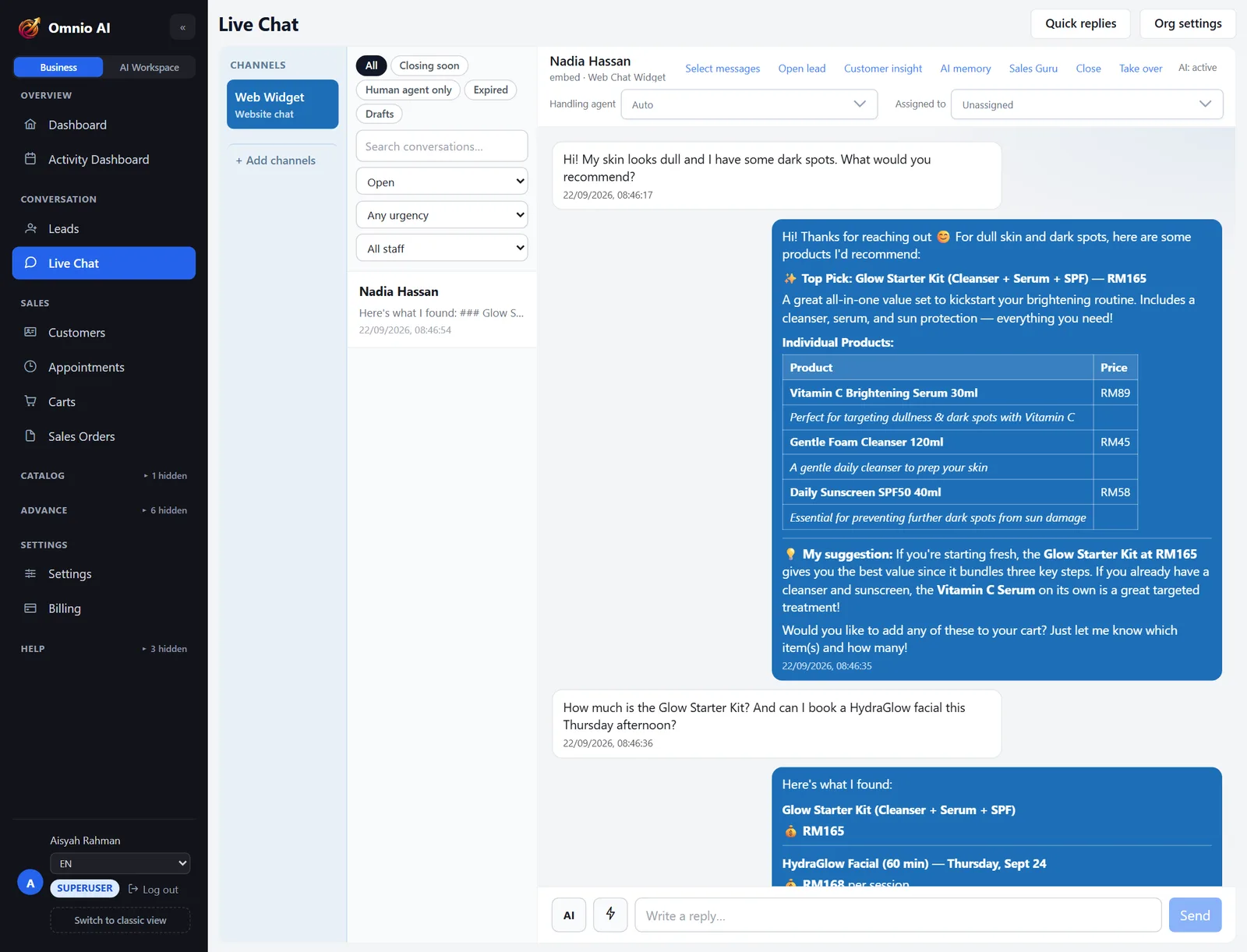Click the Write a reply text box
Screen dimensions: 1247x952
898,915
